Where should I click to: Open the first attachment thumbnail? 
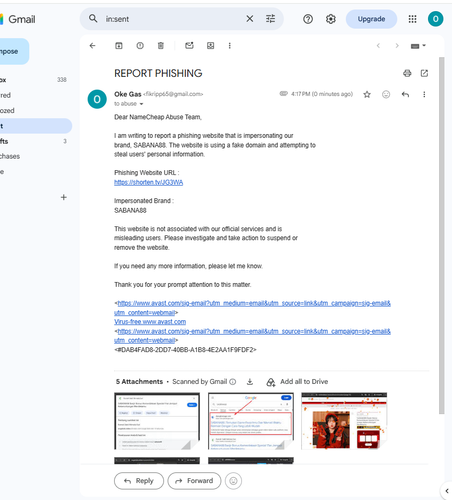[157, 421]
